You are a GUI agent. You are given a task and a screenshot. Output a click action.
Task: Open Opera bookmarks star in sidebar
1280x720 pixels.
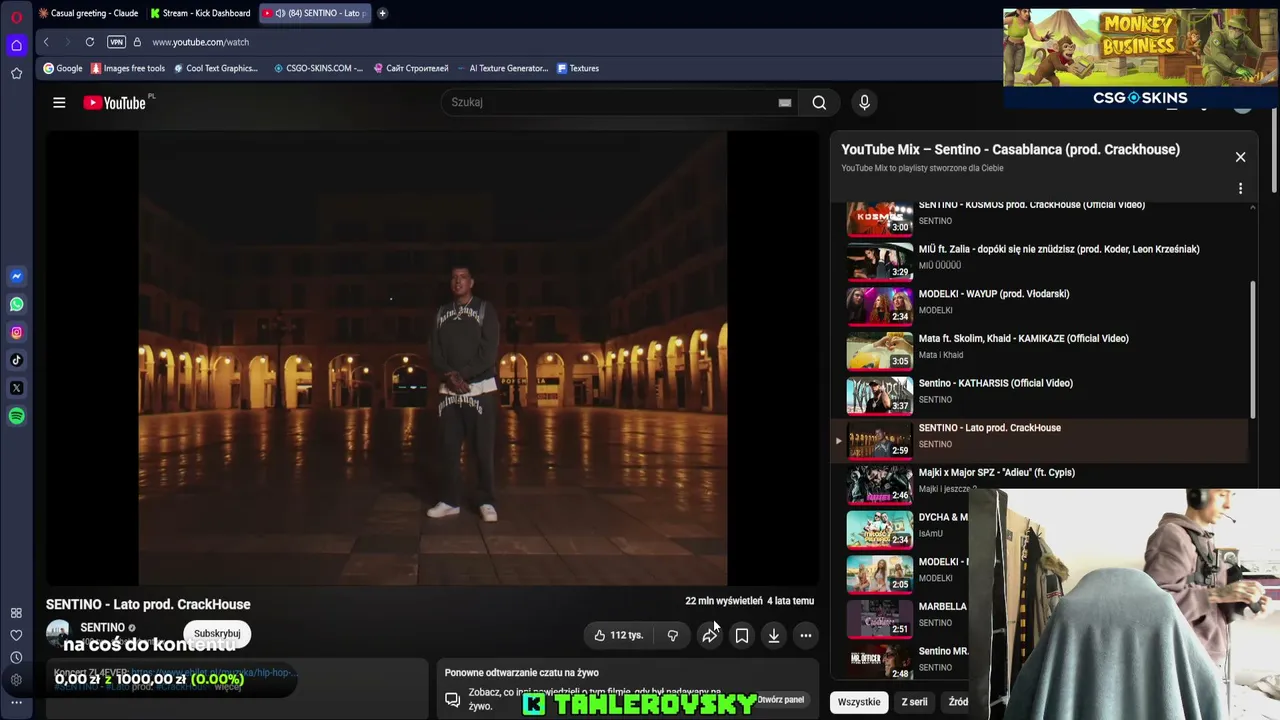tap(16, 73)
